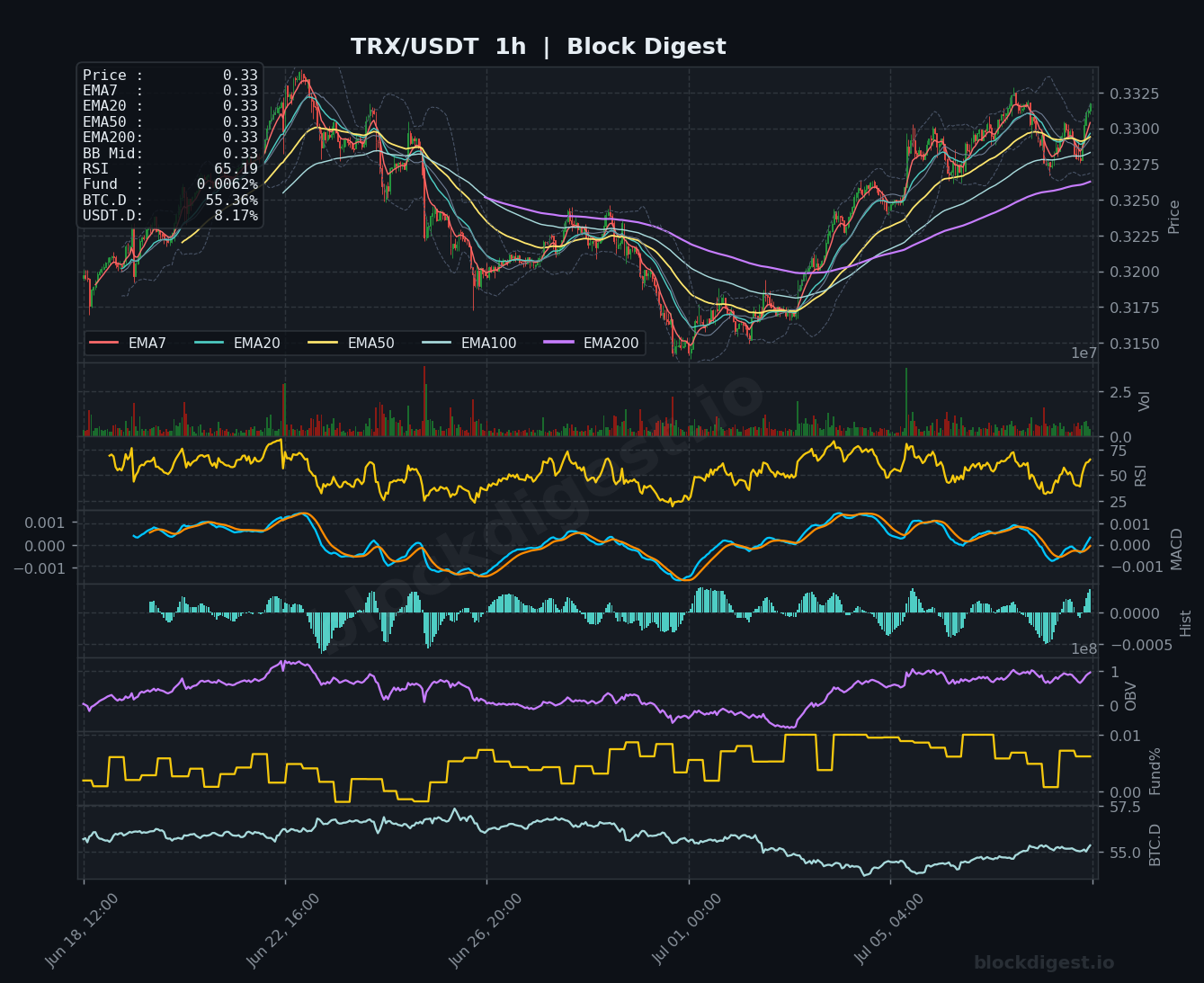1204x983 pixels.
Task: Click the EMA50 legend entry
Action: pyautogui.click(x=352, y=343)
